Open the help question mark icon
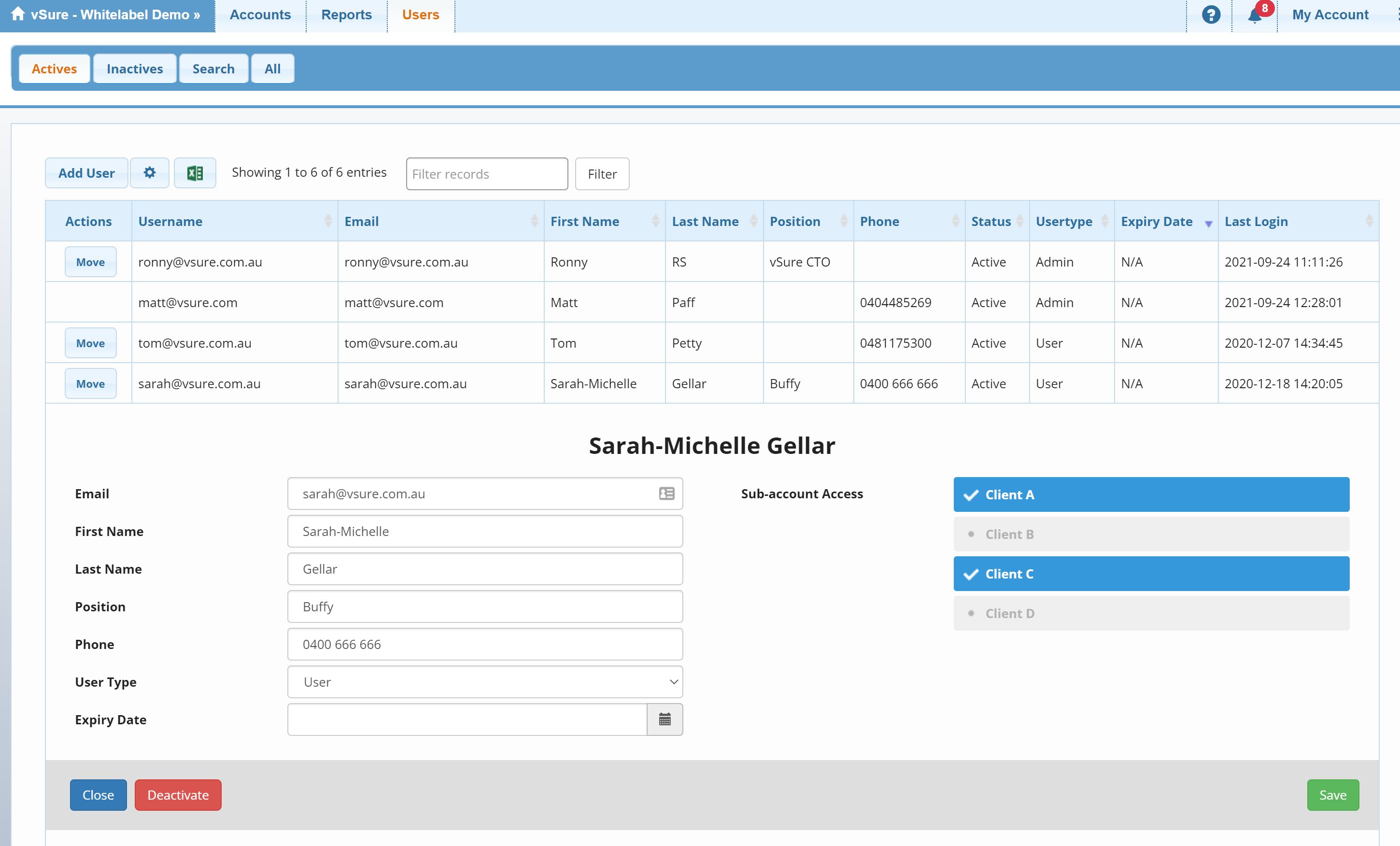 coord(1211,15)
